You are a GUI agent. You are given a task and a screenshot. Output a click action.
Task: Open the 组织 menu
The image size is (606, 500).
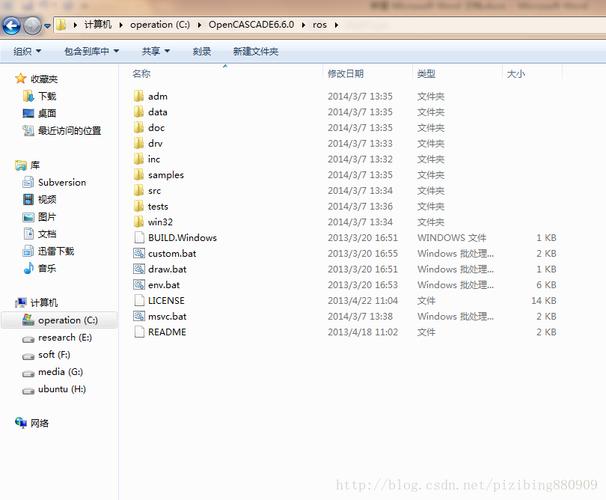coord(27,51)
